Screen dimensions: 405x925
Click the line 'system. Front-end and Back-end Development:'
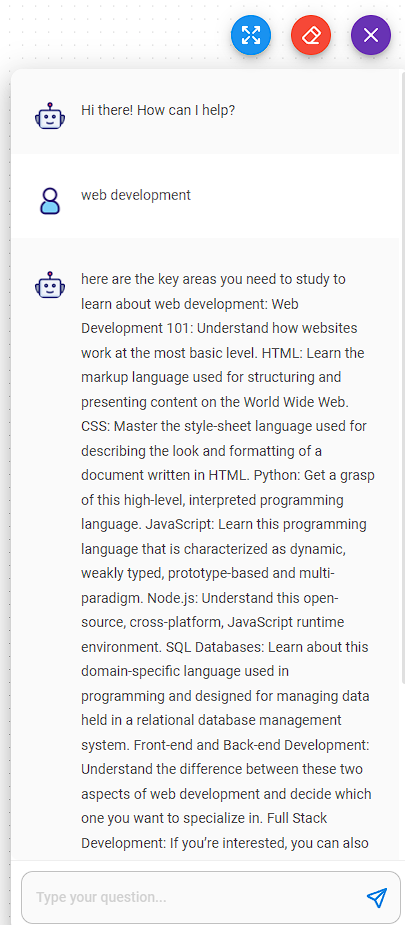225,745
